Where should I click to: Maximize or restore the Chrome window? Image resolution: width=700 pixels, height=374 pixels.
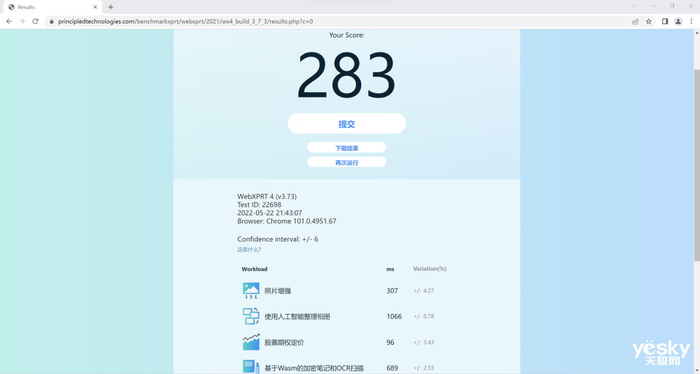point(672,6)
